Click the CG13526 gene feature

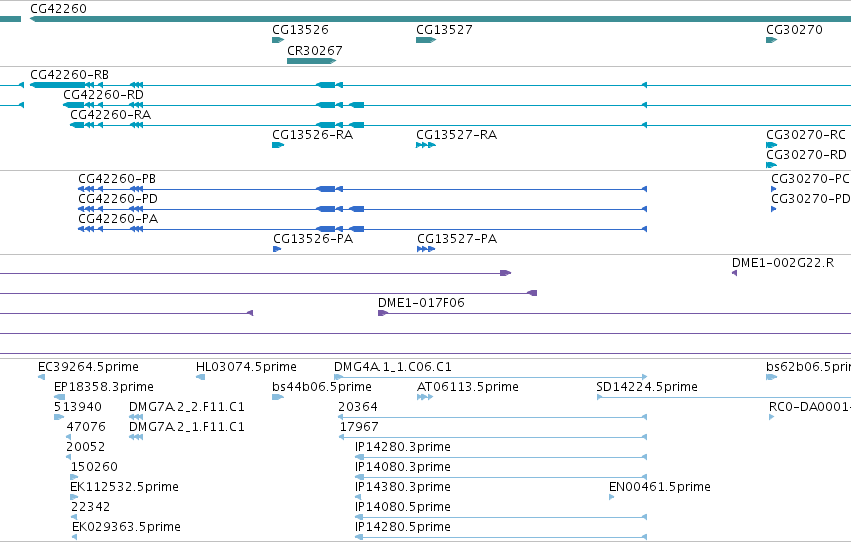tap(278, 40)
